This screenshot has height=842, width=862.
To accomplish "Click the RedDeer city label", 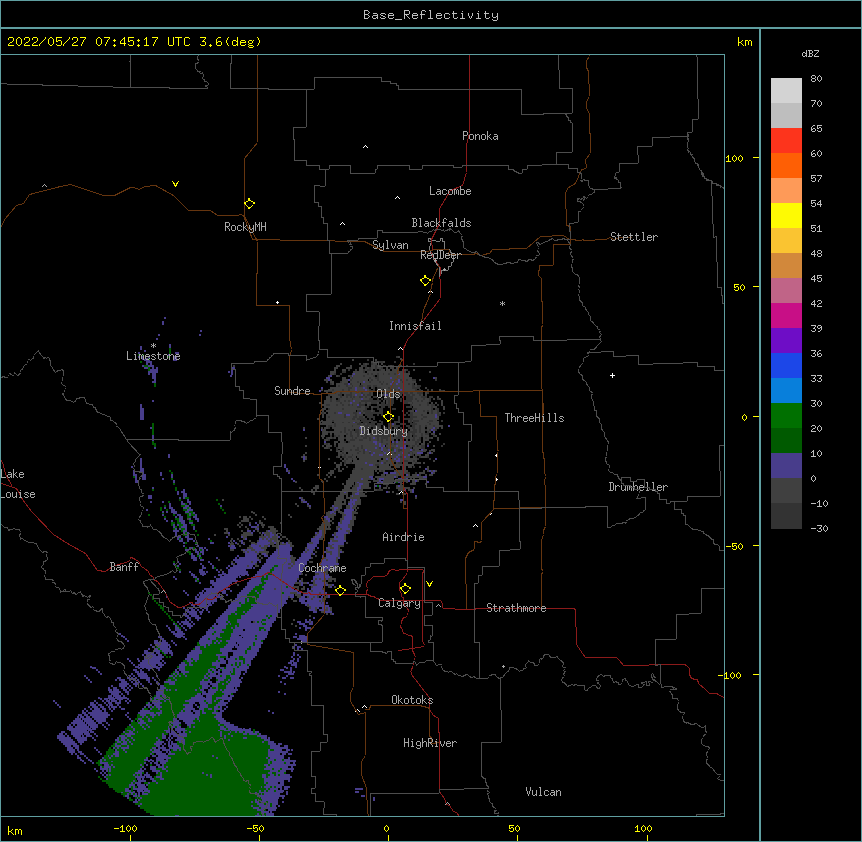I will click(x=440, y=255).
